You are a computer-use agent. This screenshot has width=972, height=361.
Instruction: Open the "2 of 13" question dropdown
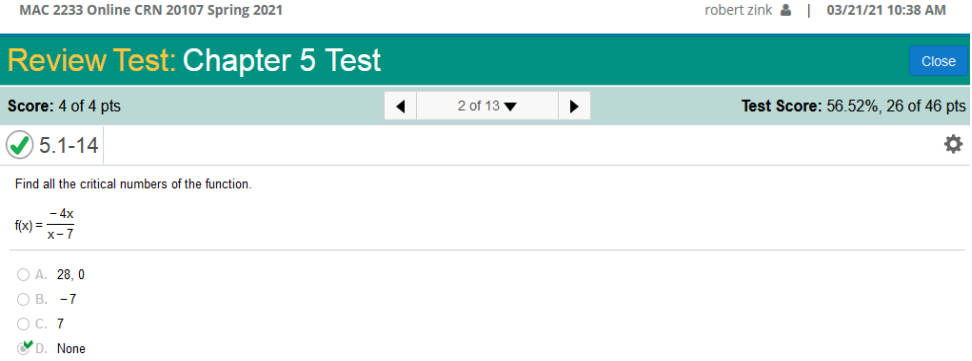487,106
